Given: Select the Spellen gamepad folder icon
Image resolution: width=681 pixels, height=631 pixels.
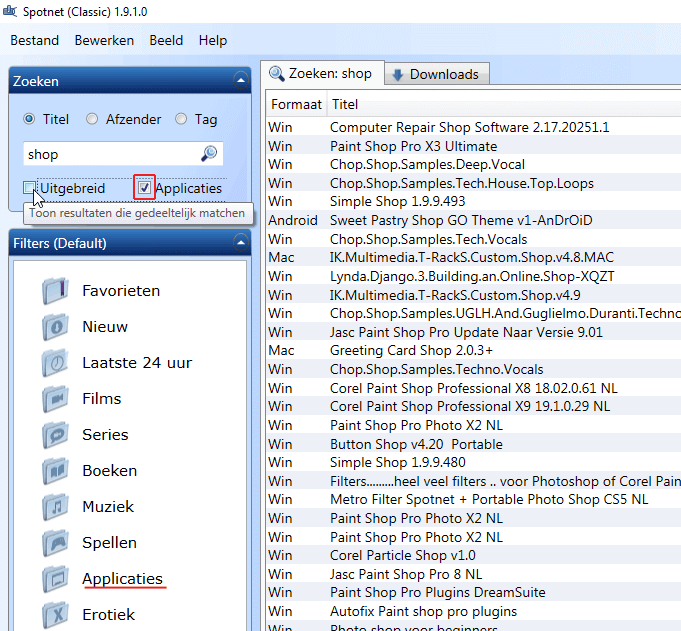Looking at the screenshot, I should coord(56,543).
